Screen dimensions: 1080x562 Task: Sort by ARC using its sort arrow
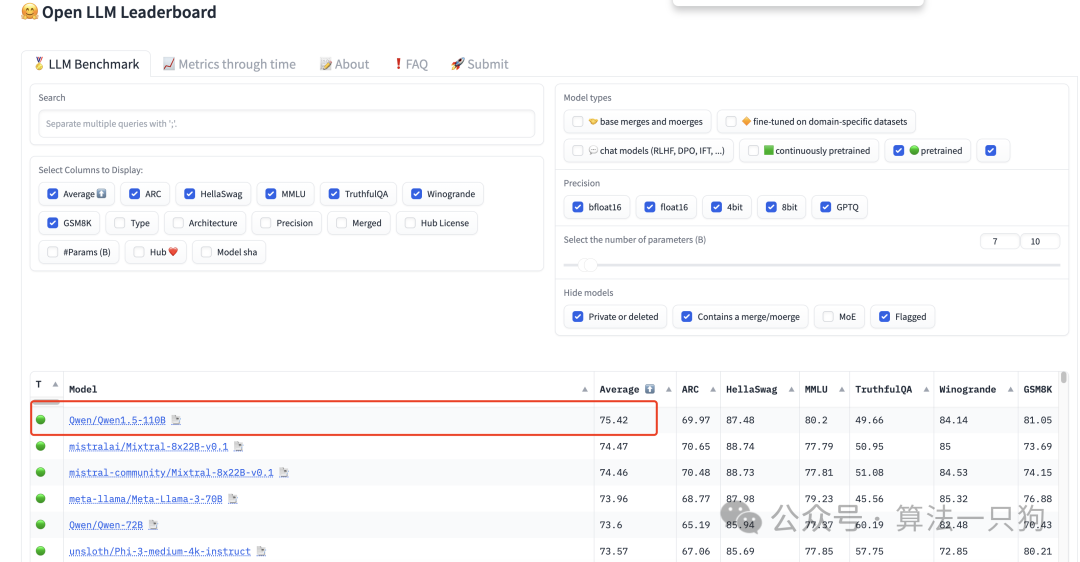tap(713, 390)
